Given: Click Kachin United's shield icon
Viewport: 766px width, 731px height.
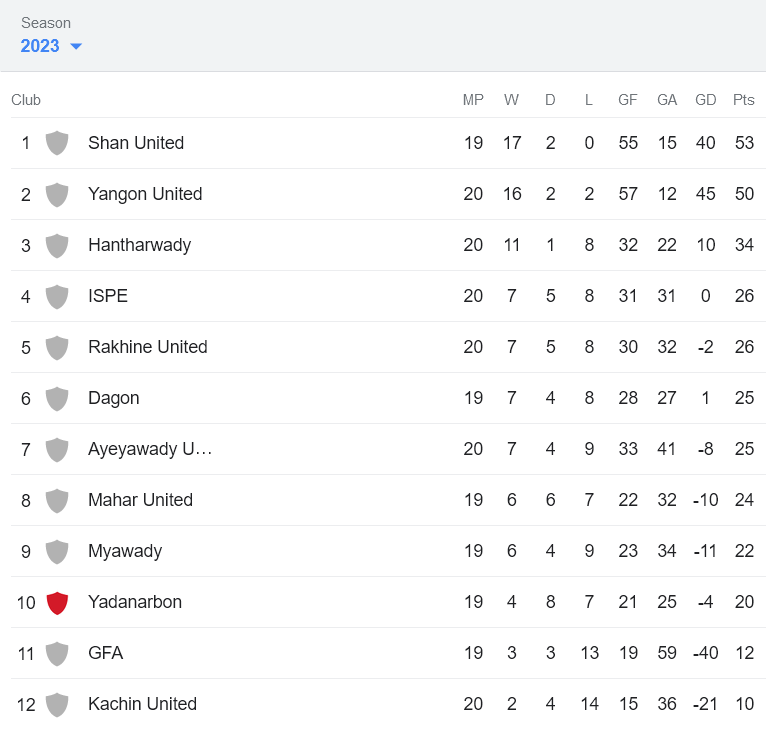Looking at the screenshot, I should 57,704.
